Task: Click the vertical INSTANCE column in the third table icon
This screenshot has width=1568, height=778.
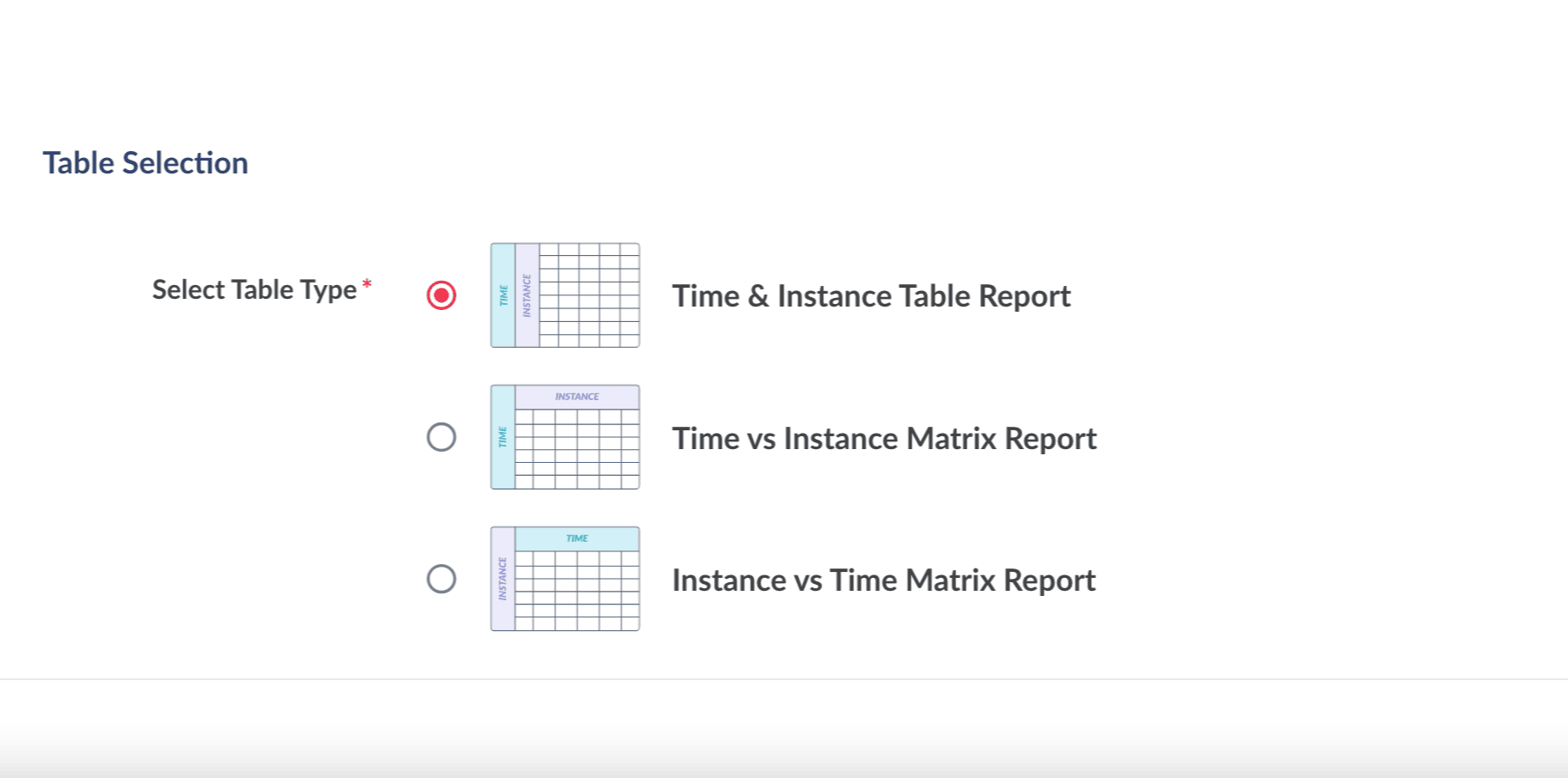Action: [x=503, y=579]
